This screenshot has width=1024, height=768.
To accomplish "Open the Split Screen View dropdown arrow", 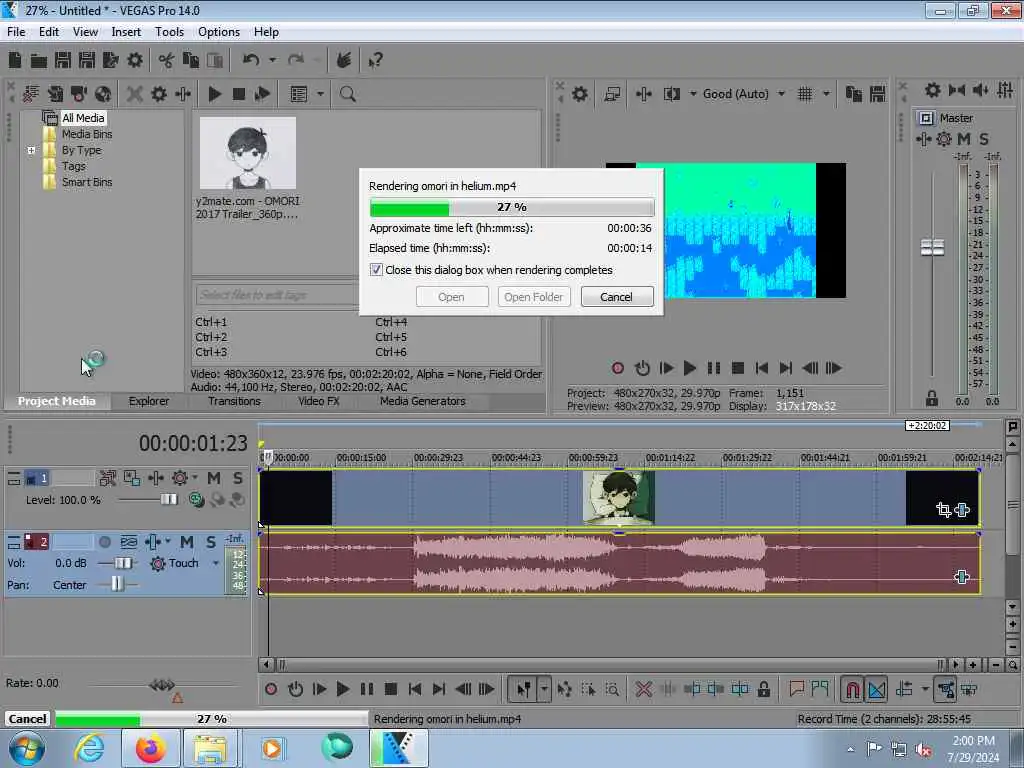I will (693, 94).
